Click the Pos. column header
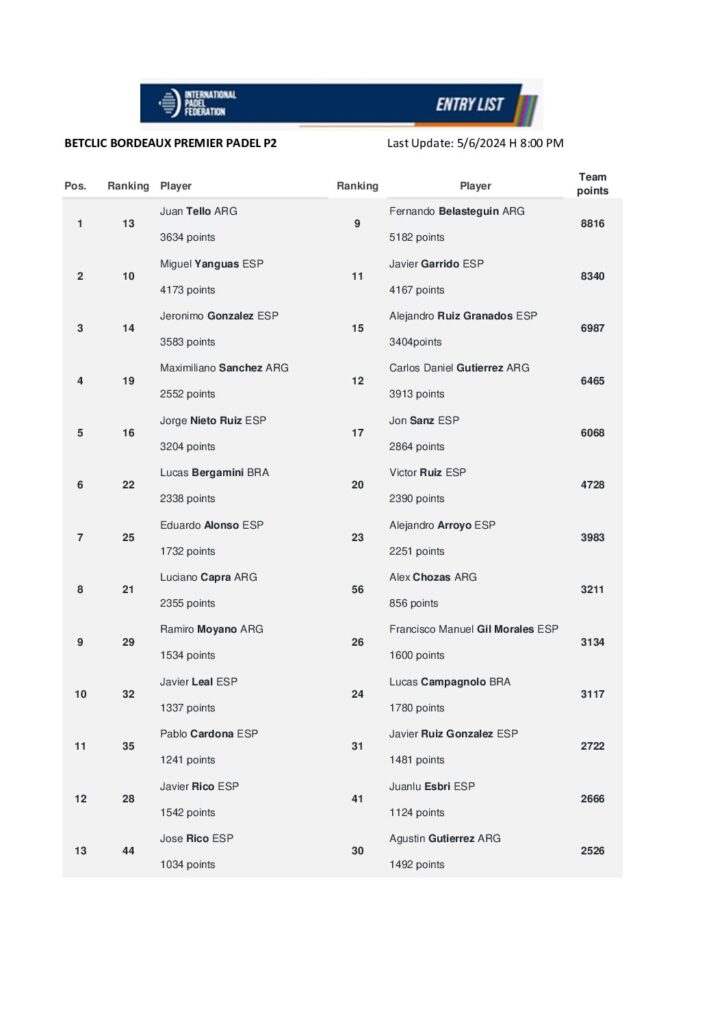 tap(76, 186)
